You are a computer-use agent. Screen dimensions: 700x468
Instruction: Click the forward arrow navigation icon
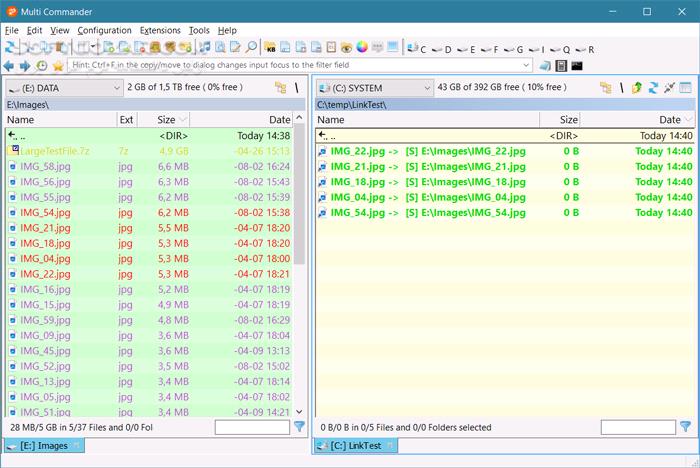coord(25,66)
